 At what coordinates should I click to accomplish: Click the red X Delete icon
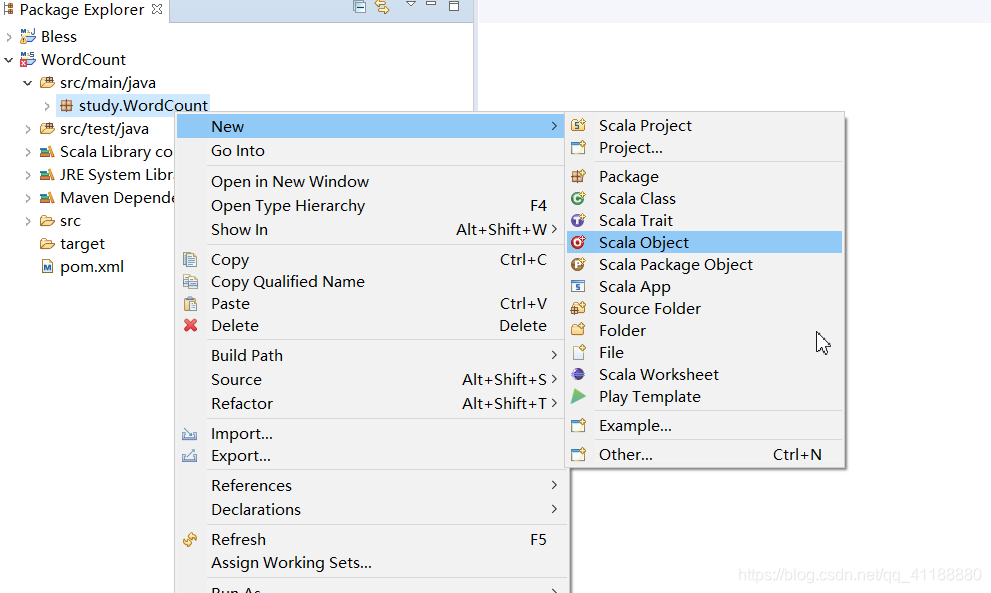tap(190, 326)
